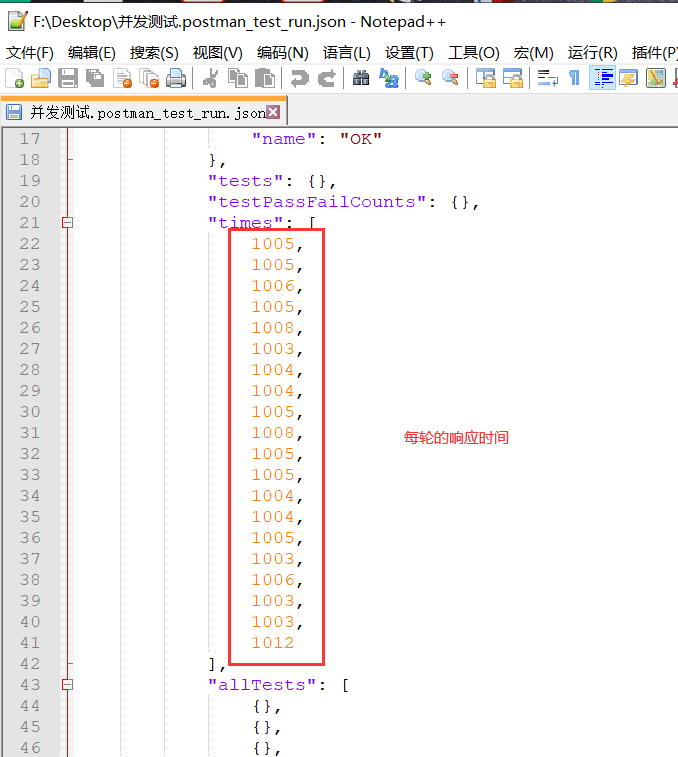
Task: Toggle the indent guide toolbar icon
Action: tap(603, 78)
